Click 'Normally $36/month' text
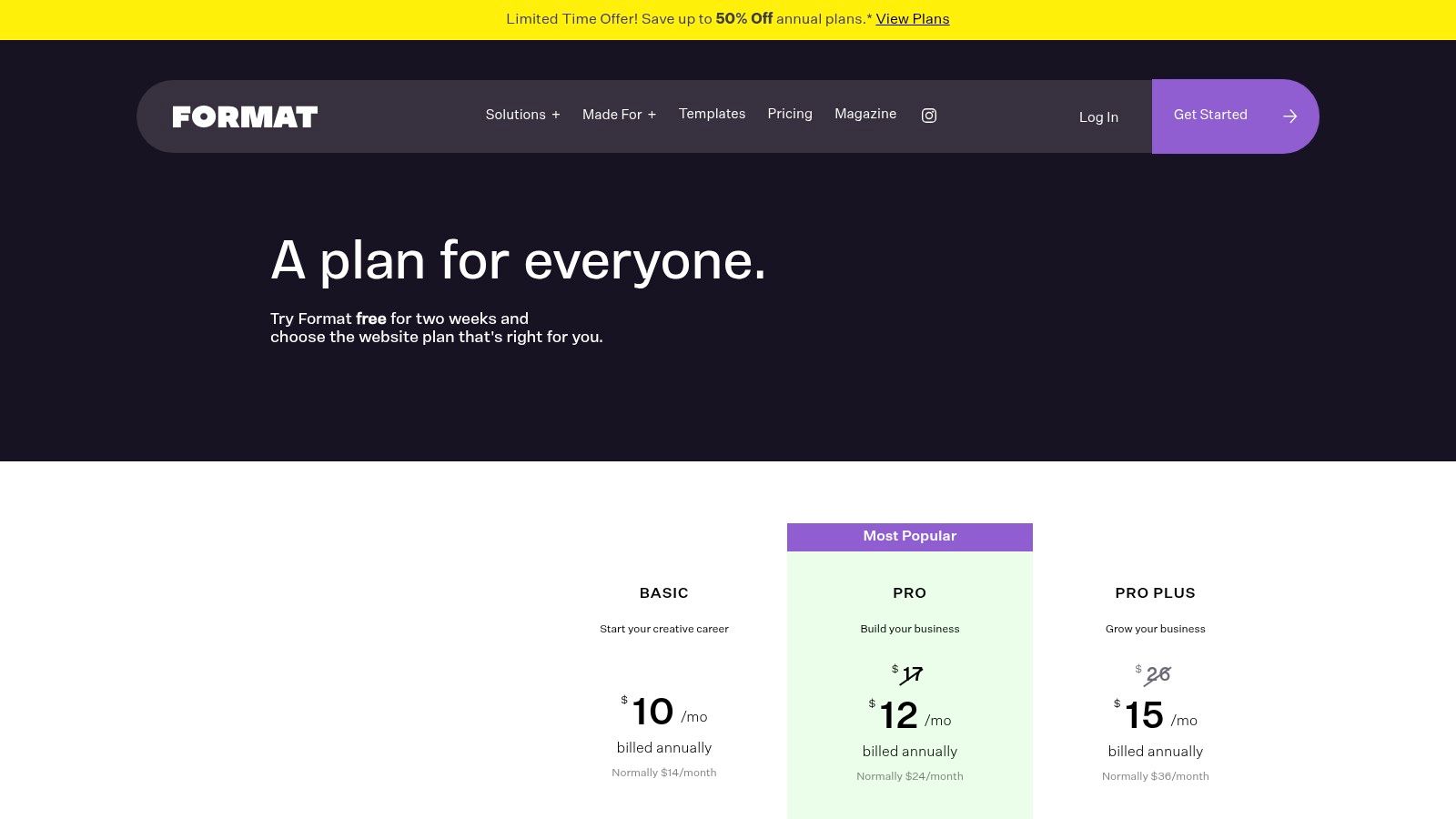The width and height of the screenshot is (1456, 819). (1156, 776)
